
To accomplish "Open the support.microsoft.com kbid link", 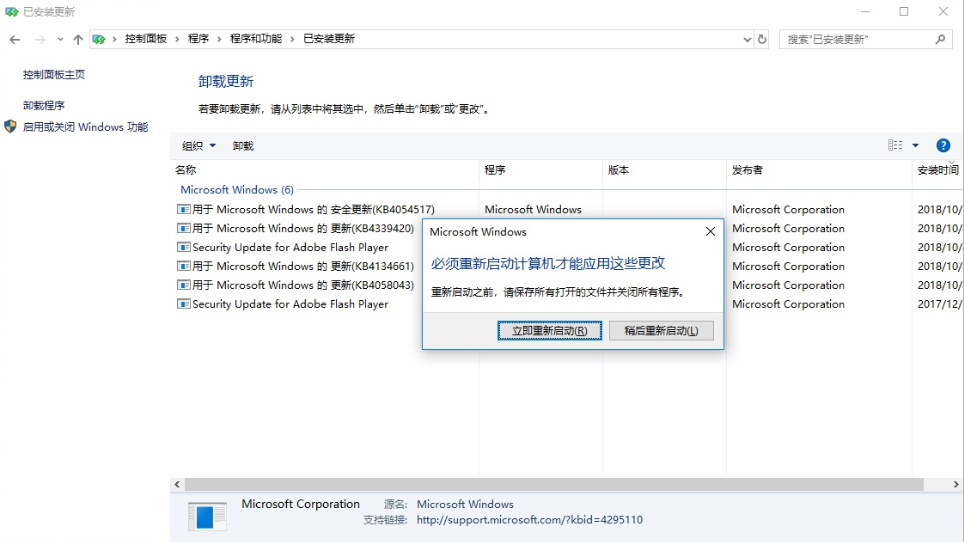I will [530, 520].
